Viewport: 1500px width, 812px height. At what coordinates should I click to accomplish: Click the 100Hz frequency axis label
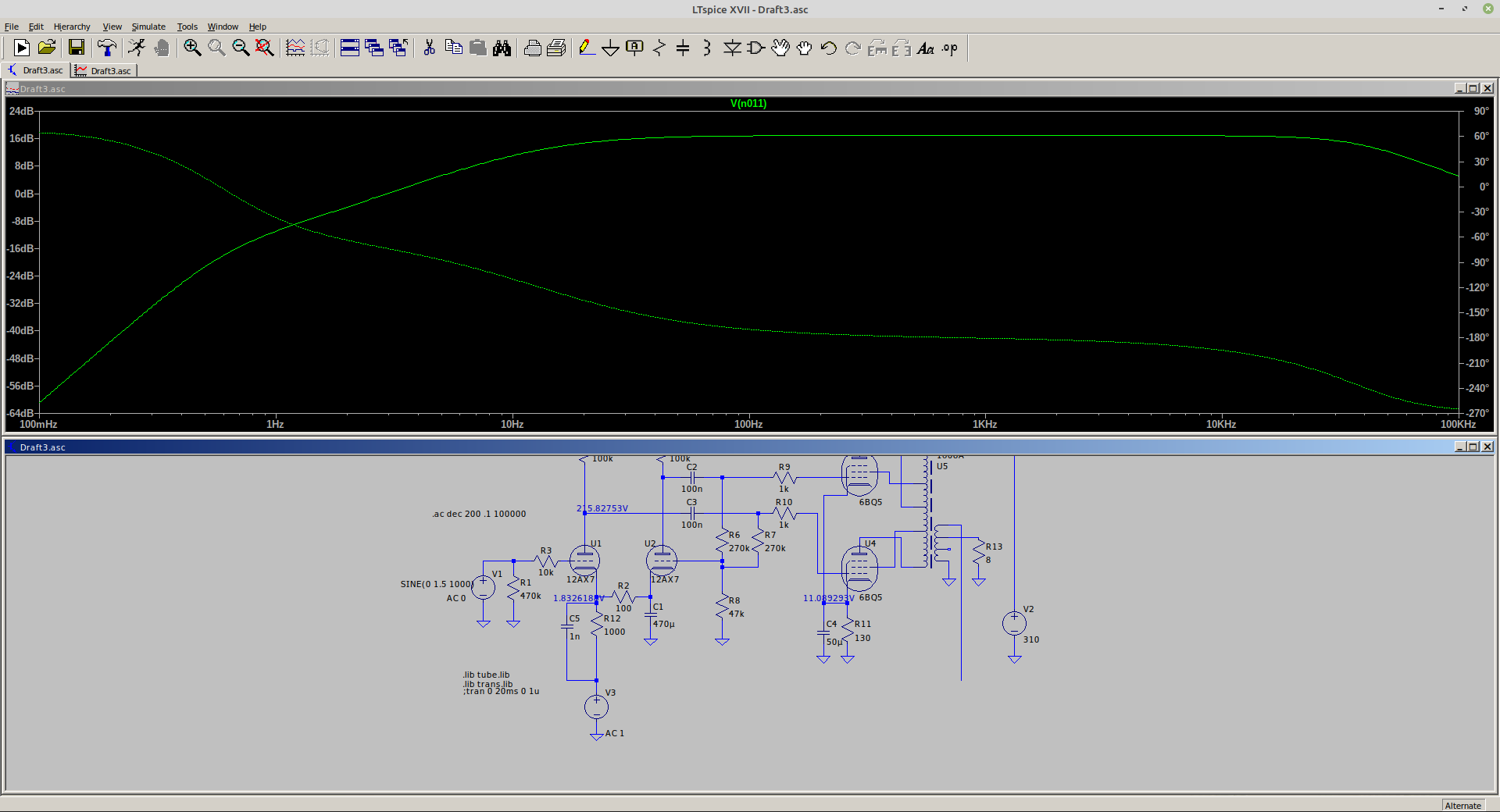(748, 424)
